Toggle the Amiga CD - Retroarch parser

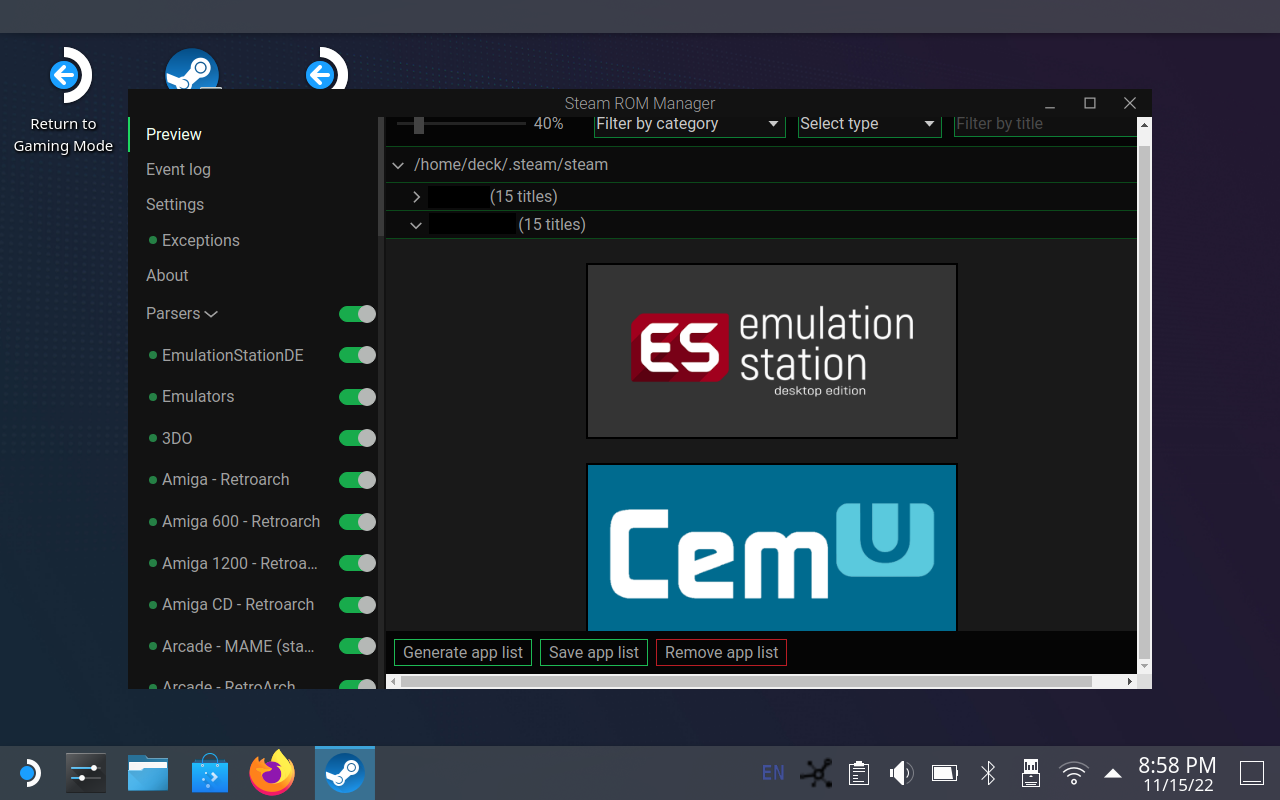tap(357, 604)
